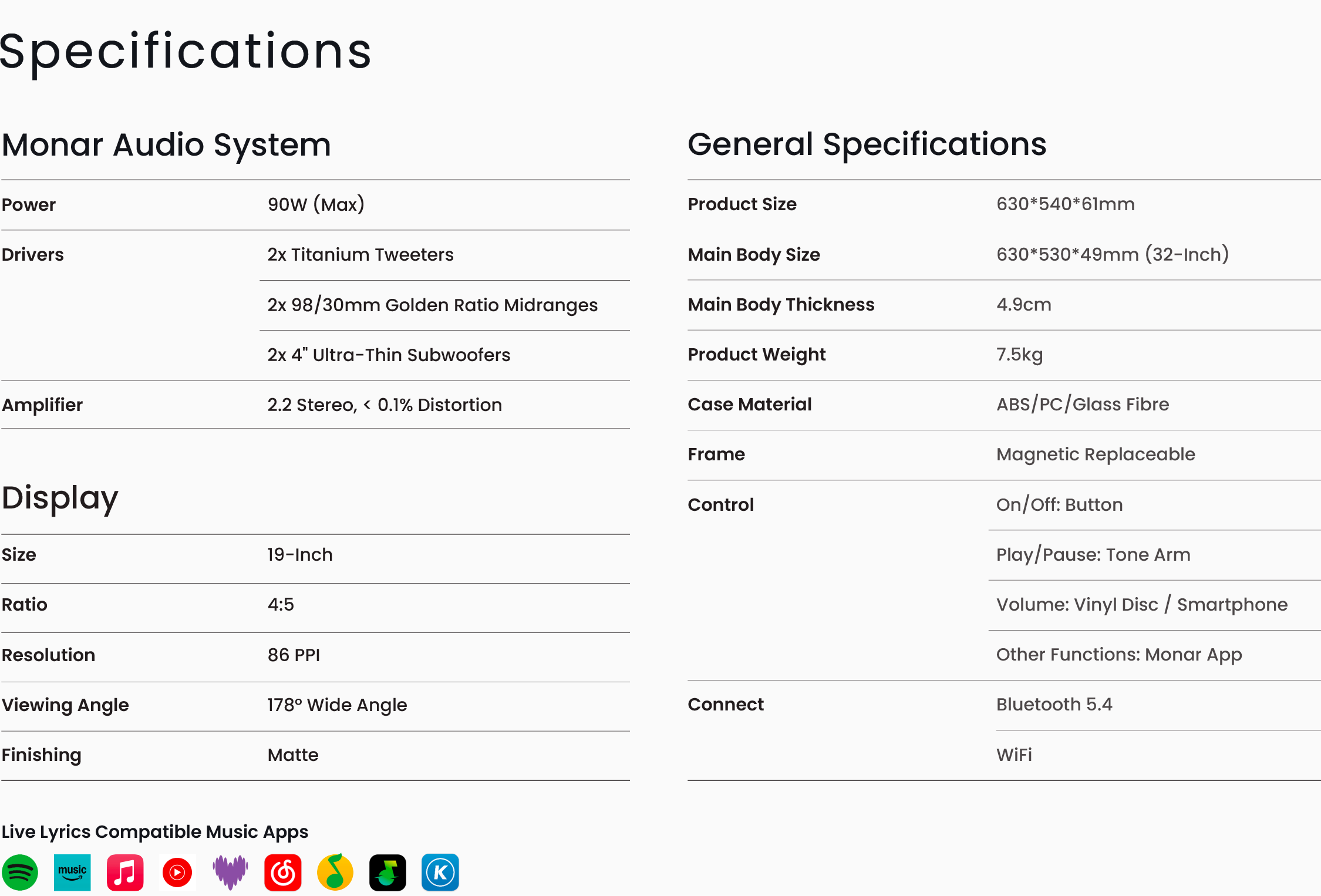Click Live Lyrics Compatible Music Apps label
This screenshot has width=1321, height=896.
(x=155, y=831)
